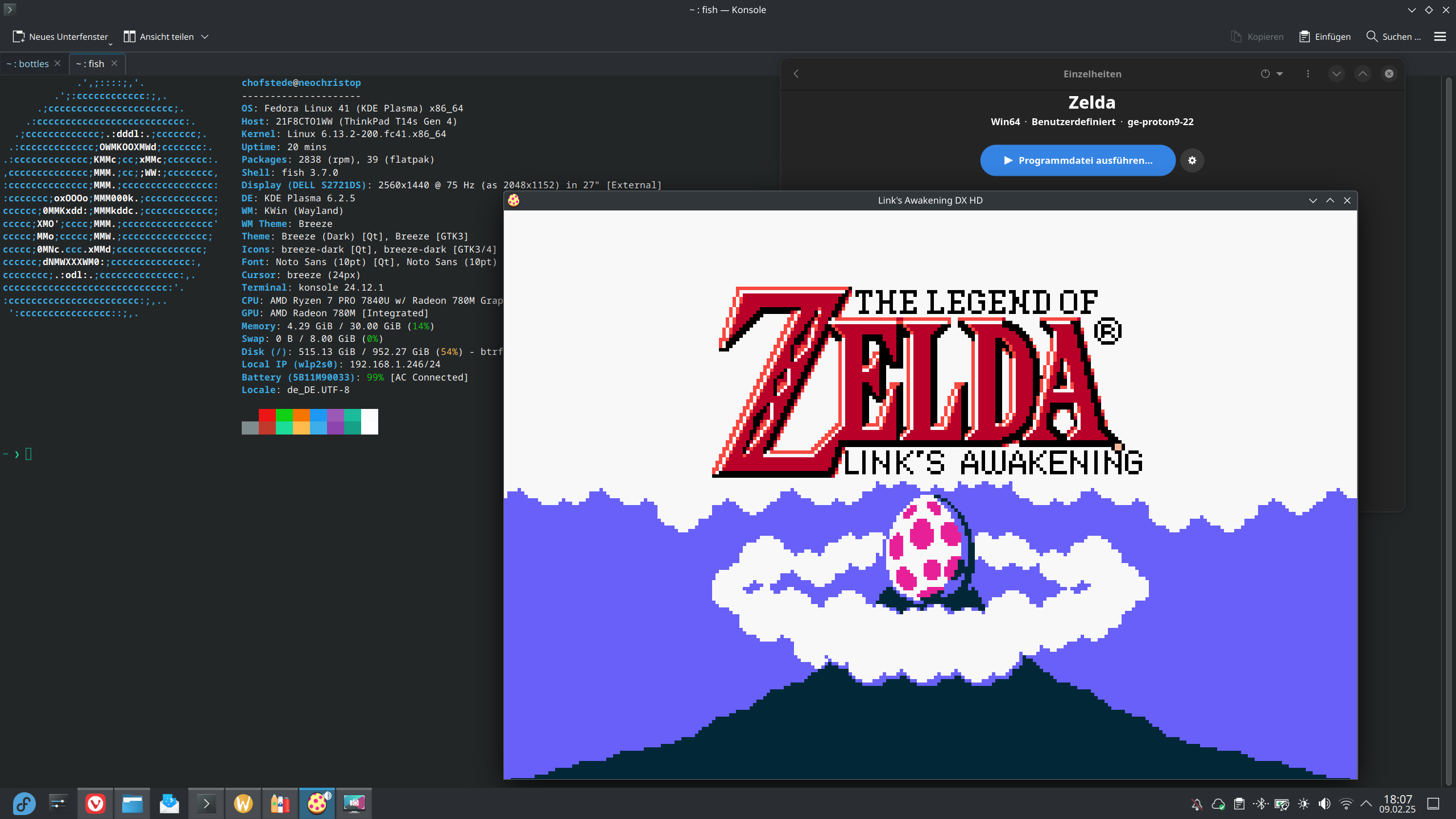Open the Spectacle screenshot tool in the taskbar
The image size is (1456, 819).
pos(354,803)
